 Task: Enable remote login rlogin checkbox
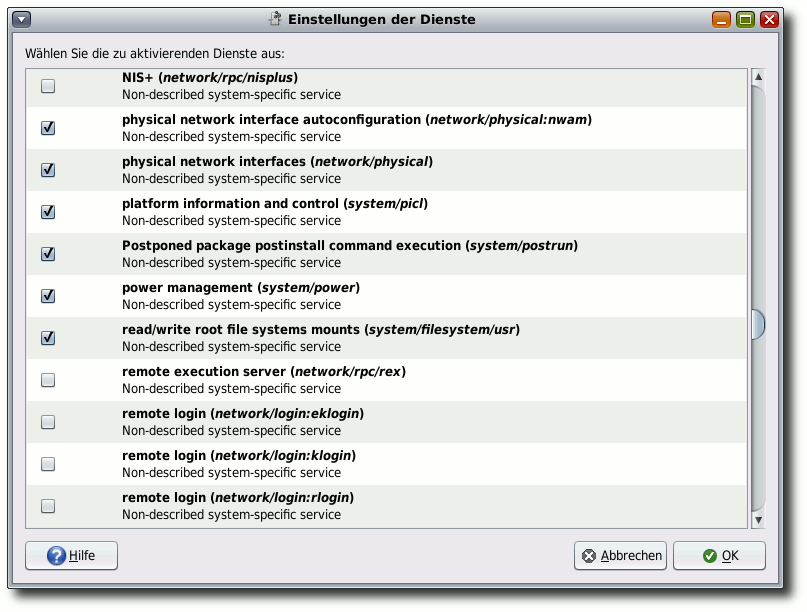coord(48,506)
